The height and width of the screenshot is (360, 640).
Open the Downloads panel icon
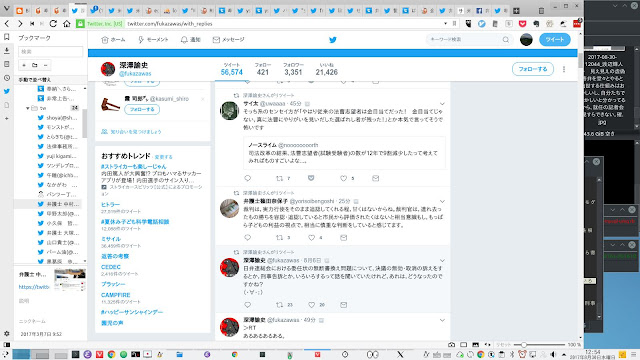click(x=7, y=51)
